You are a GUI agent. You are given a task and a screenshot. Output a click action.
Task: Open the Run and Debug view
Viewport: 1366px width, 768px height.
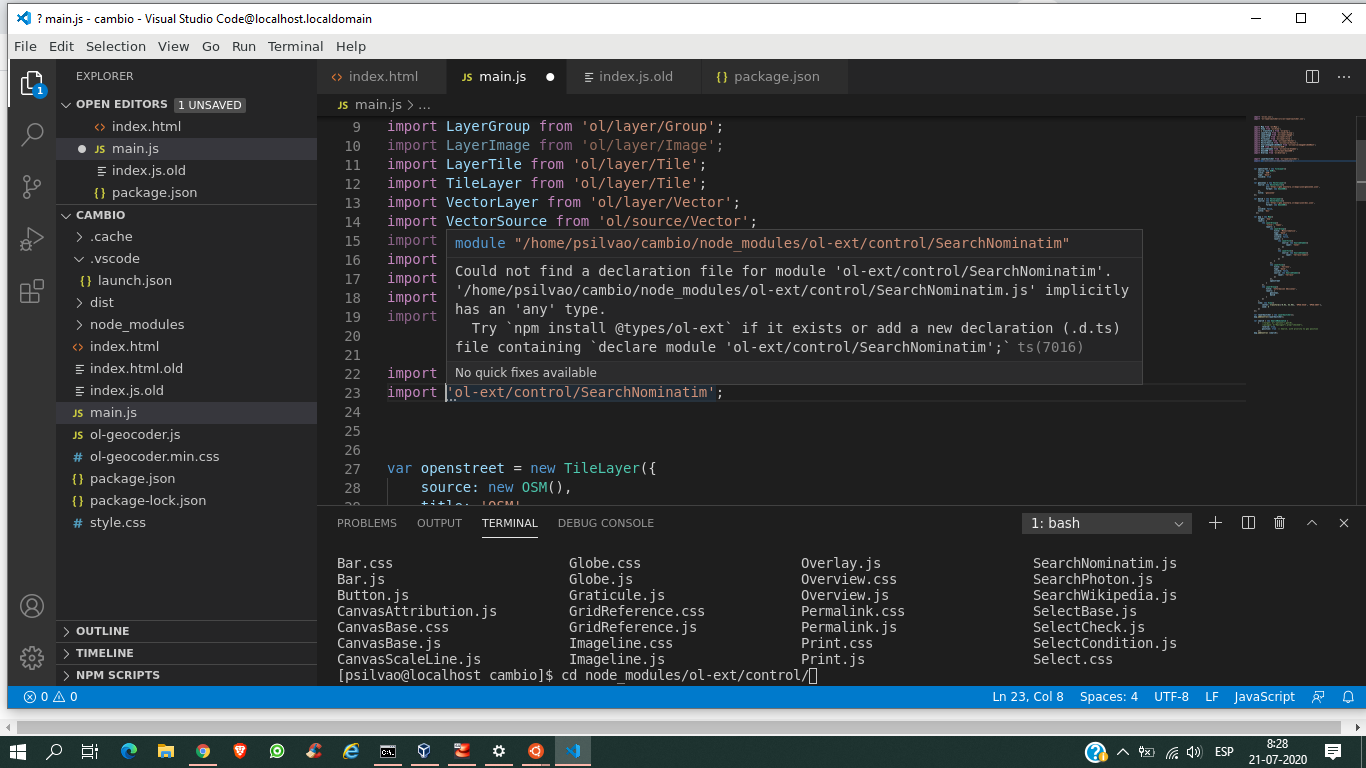tap(33, 238)
